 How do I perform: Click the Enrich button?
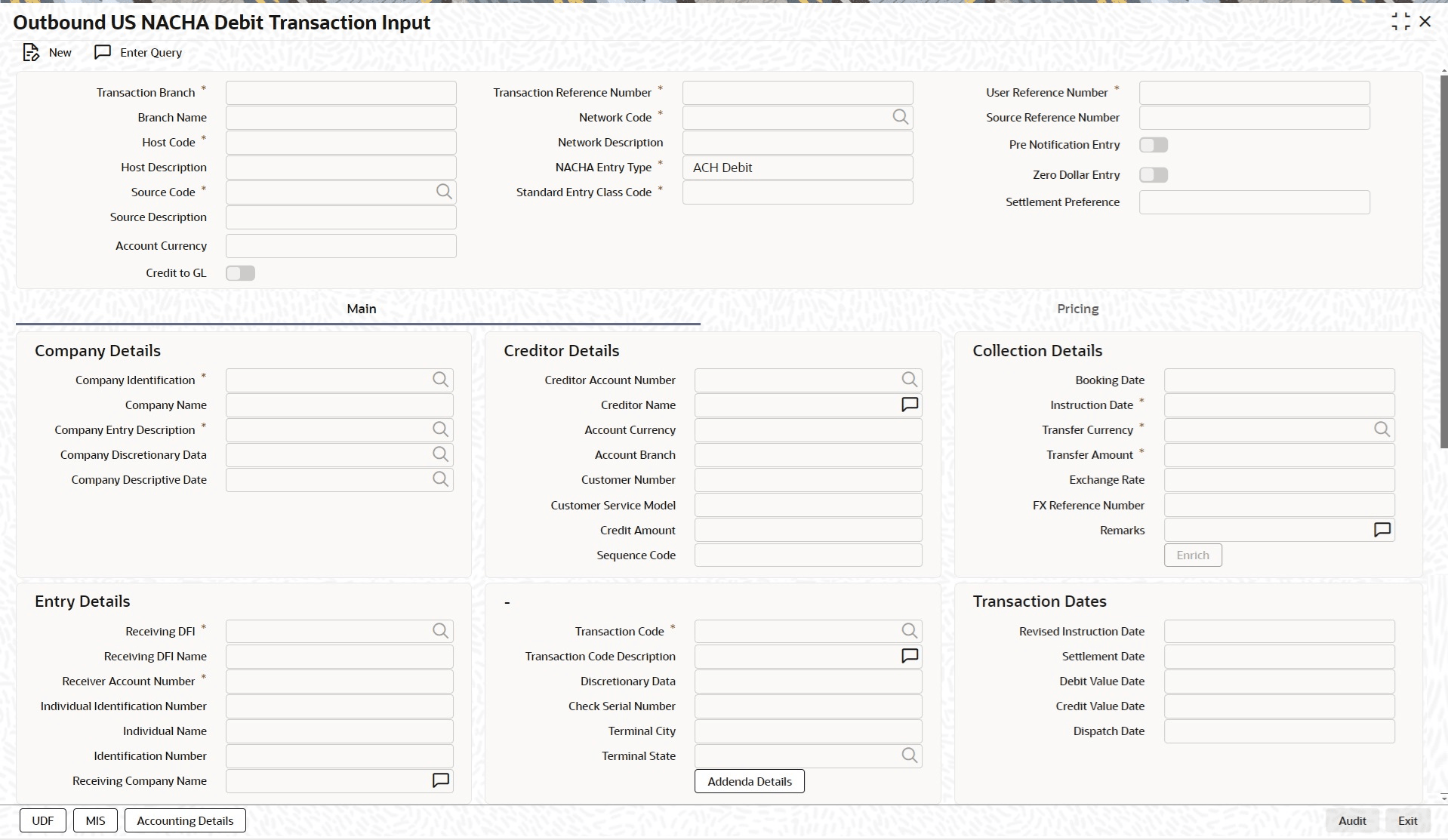point(1193,555)
